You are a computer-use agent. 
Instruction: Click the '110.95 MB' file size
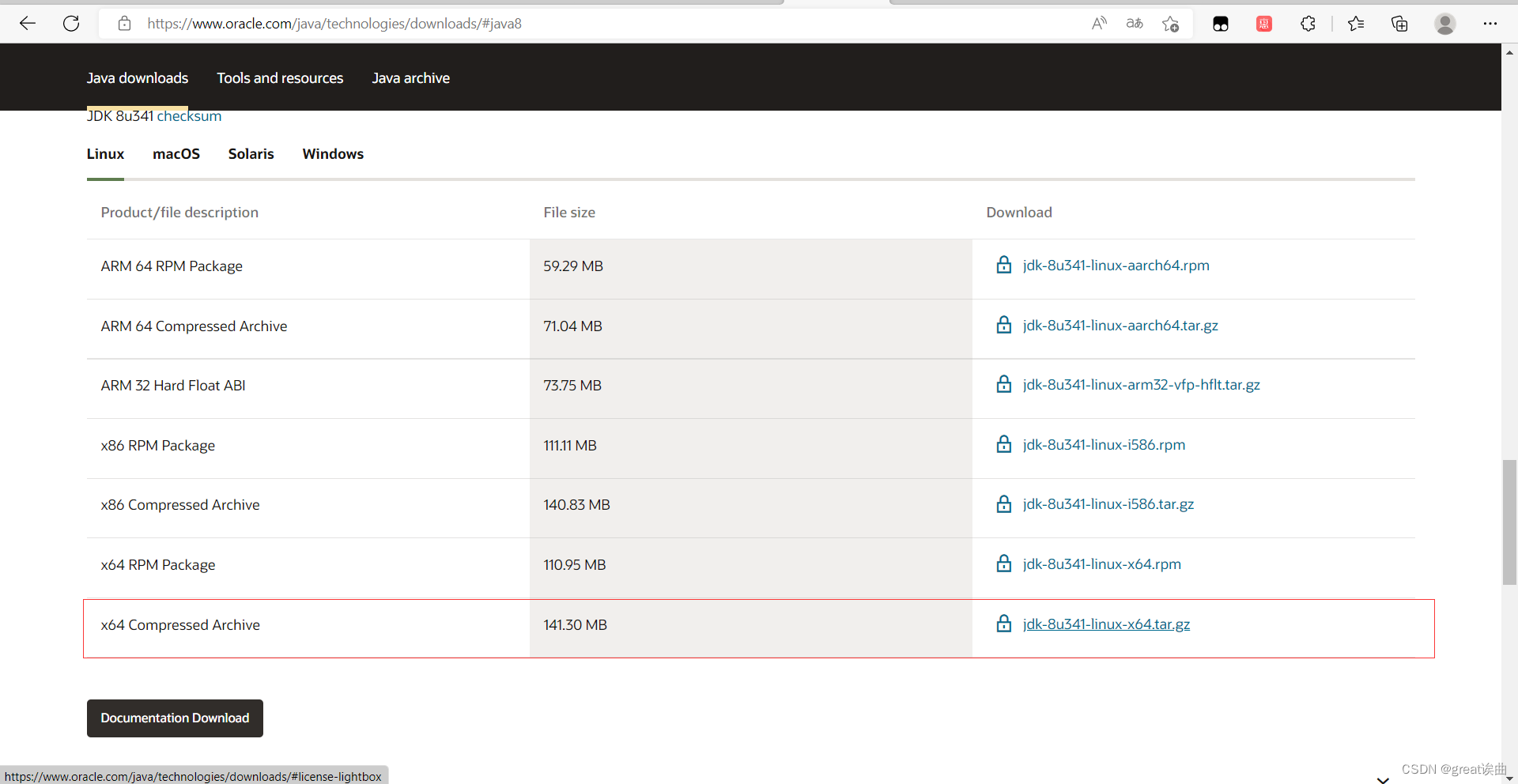575,565
